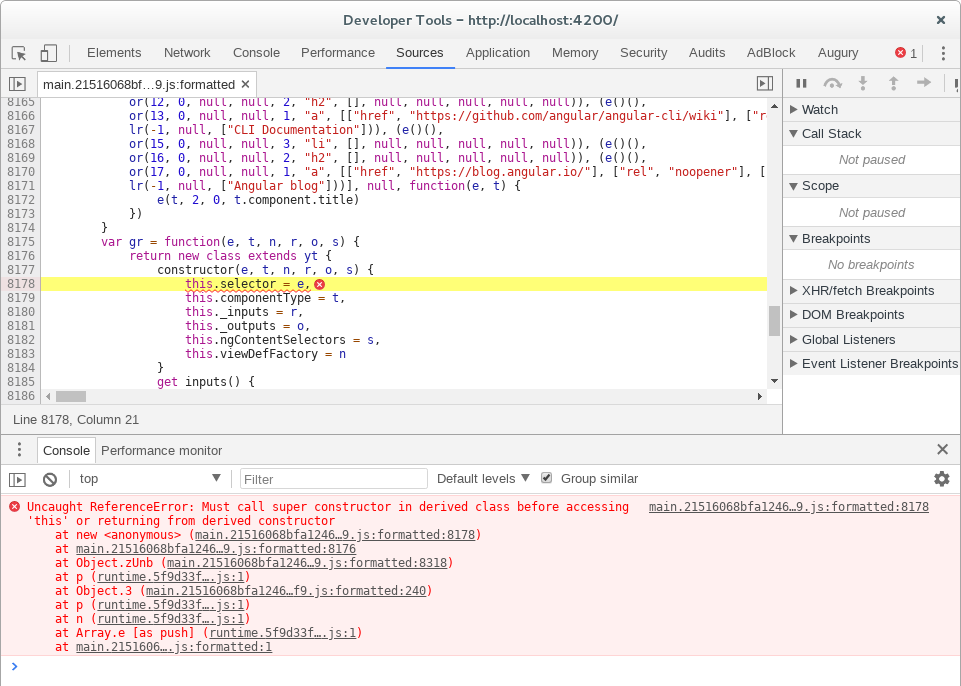The image size is (961, 686).
Task: Open error source link main.21516068bfa1246…9.js:formatted:8178 at right
Action: [789, 506]
